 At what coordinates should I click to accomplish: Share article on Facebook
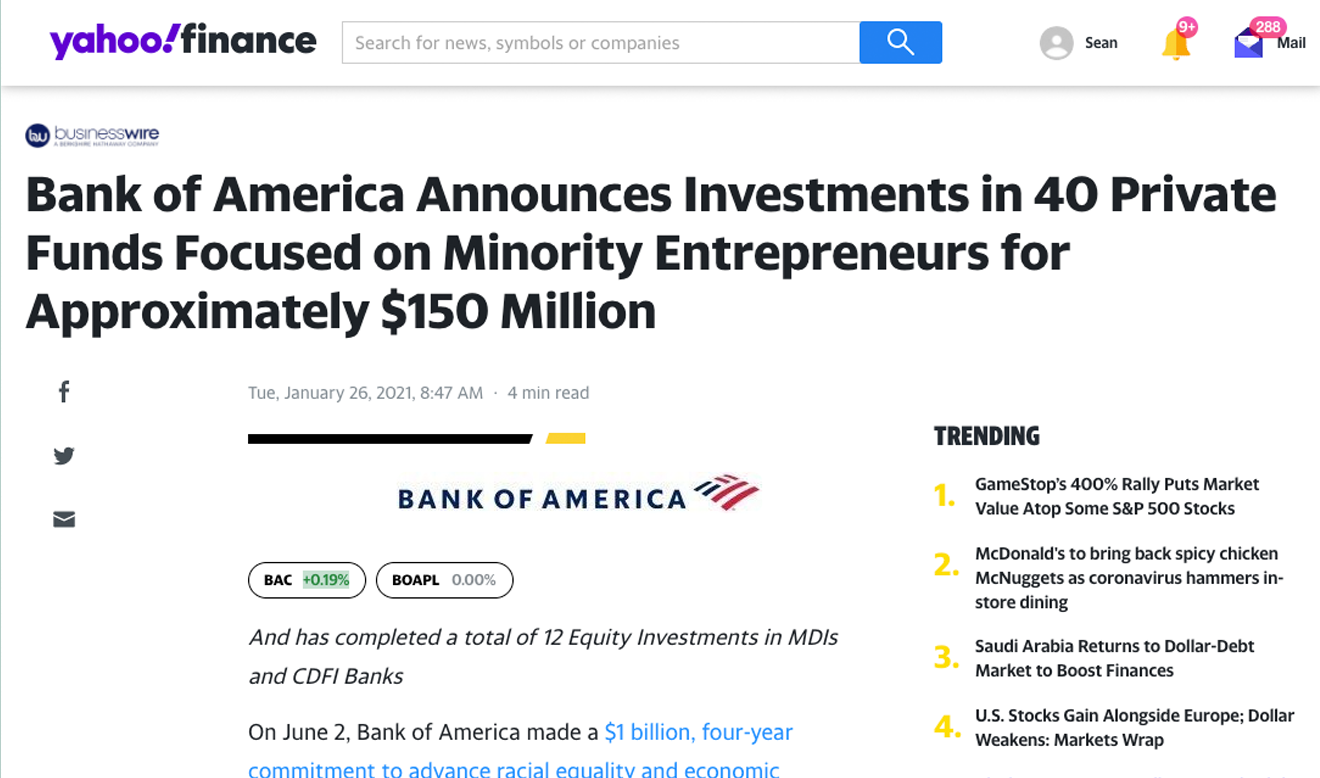[x=64, y=392]
